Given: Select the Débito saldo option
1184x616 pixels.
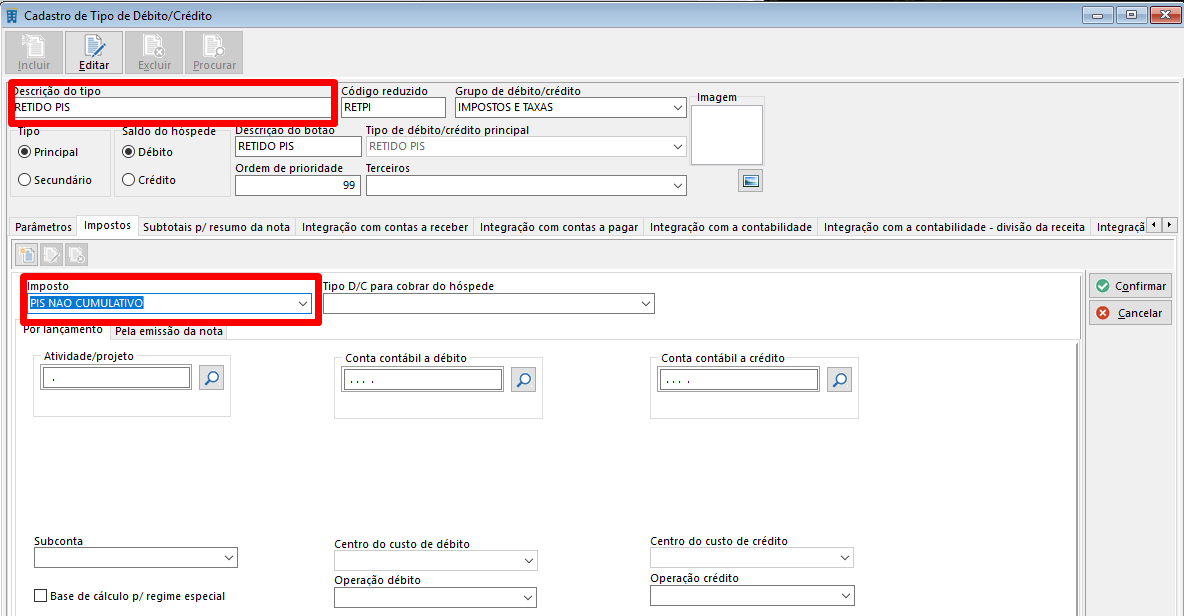Looking at the screenshot, I should click(x=128, y=152).
